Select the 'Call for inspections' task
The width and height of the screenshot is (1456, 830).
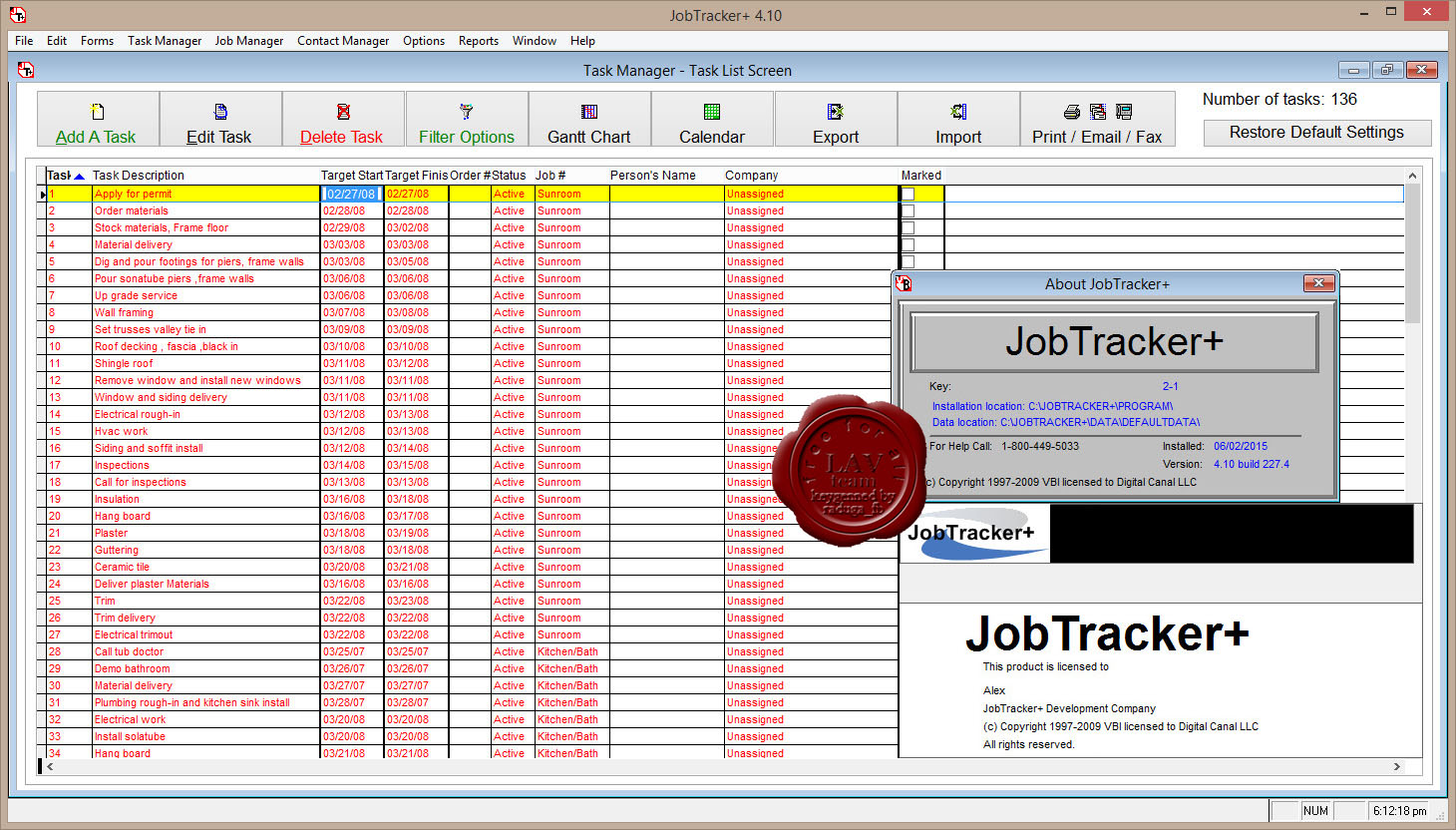click(140, 483)
